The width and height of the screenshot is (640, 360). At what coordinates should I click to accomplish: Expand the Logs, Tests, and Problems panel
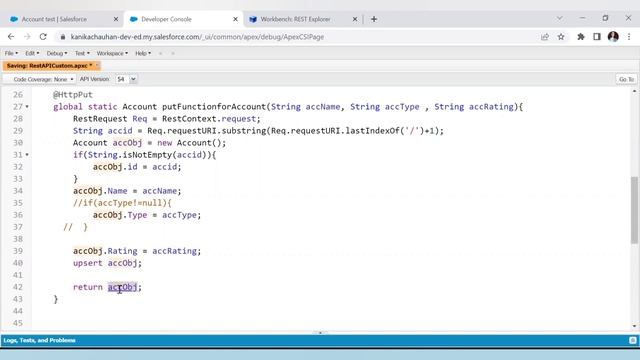(x=40, y=340)
